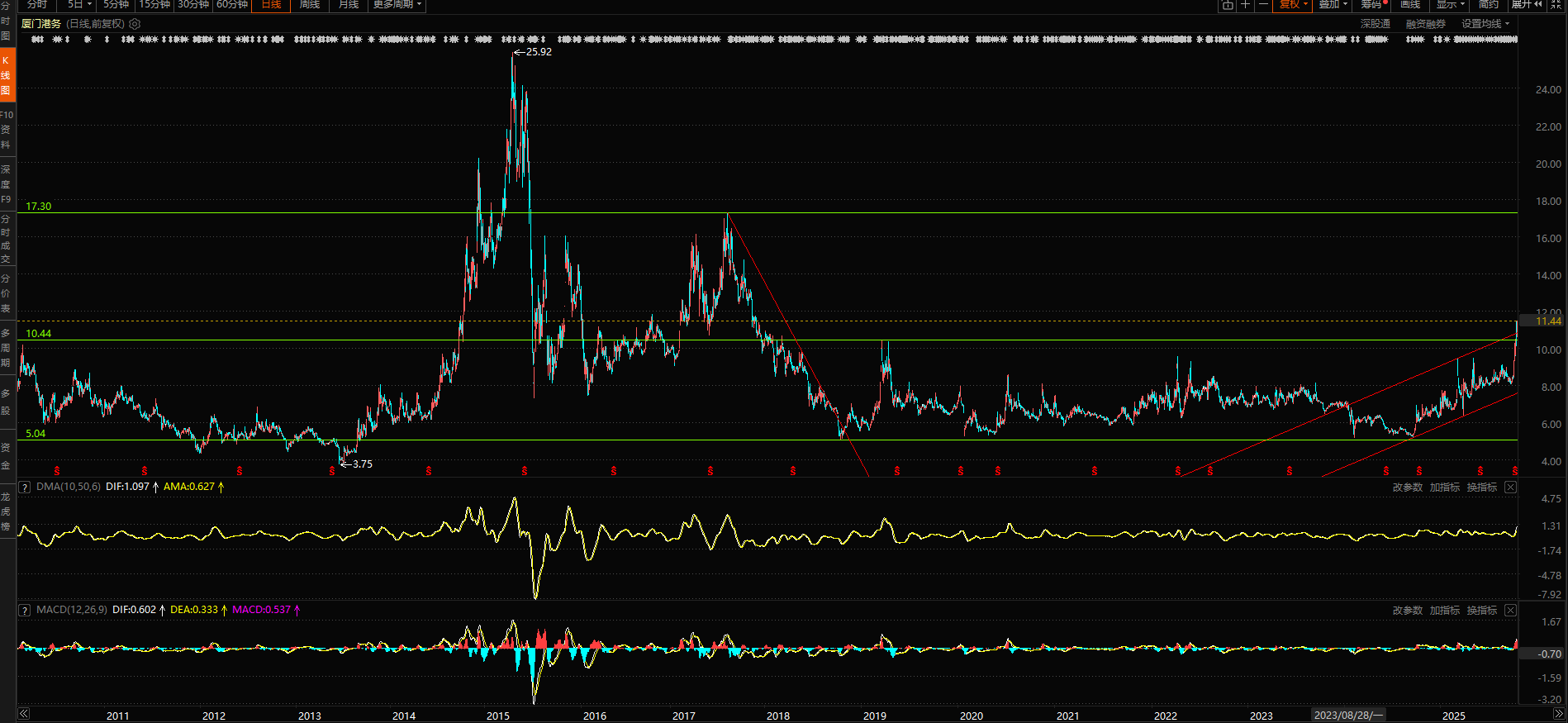Click MACD panel 换指标 button

pos(1482,611)
